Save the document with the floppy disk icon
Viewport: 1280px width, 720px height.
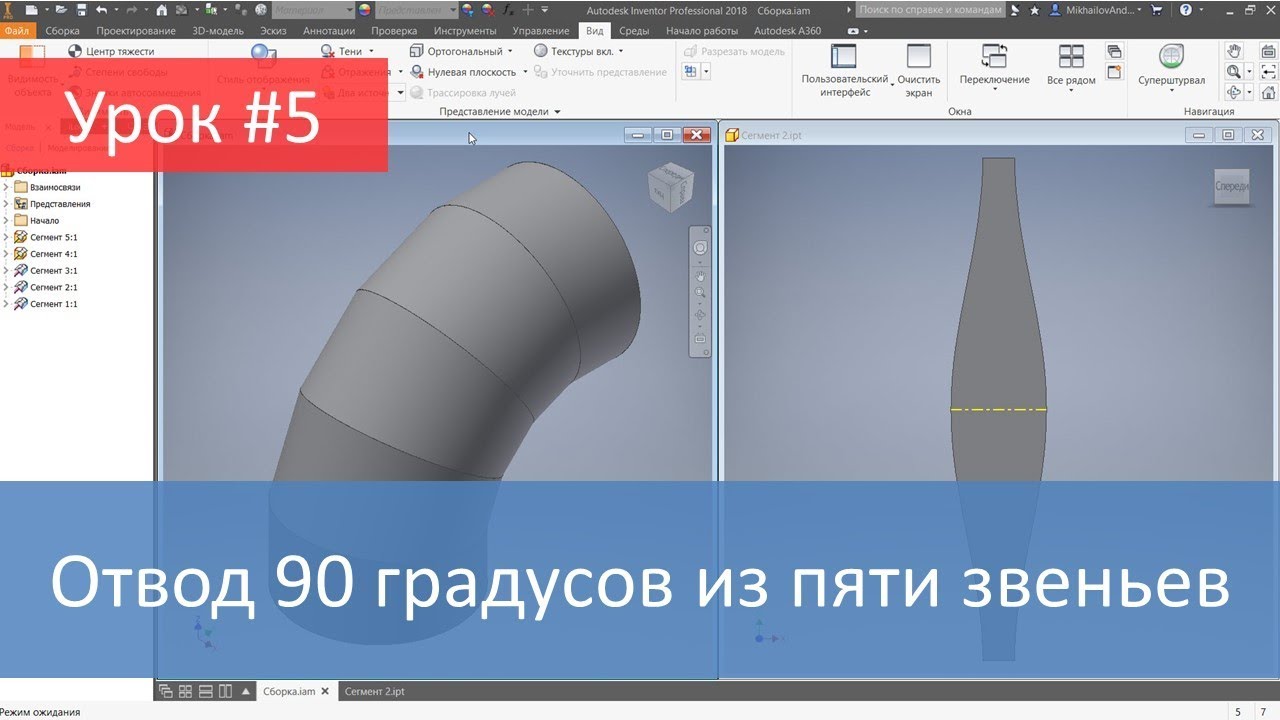click(x=81, y=10)
